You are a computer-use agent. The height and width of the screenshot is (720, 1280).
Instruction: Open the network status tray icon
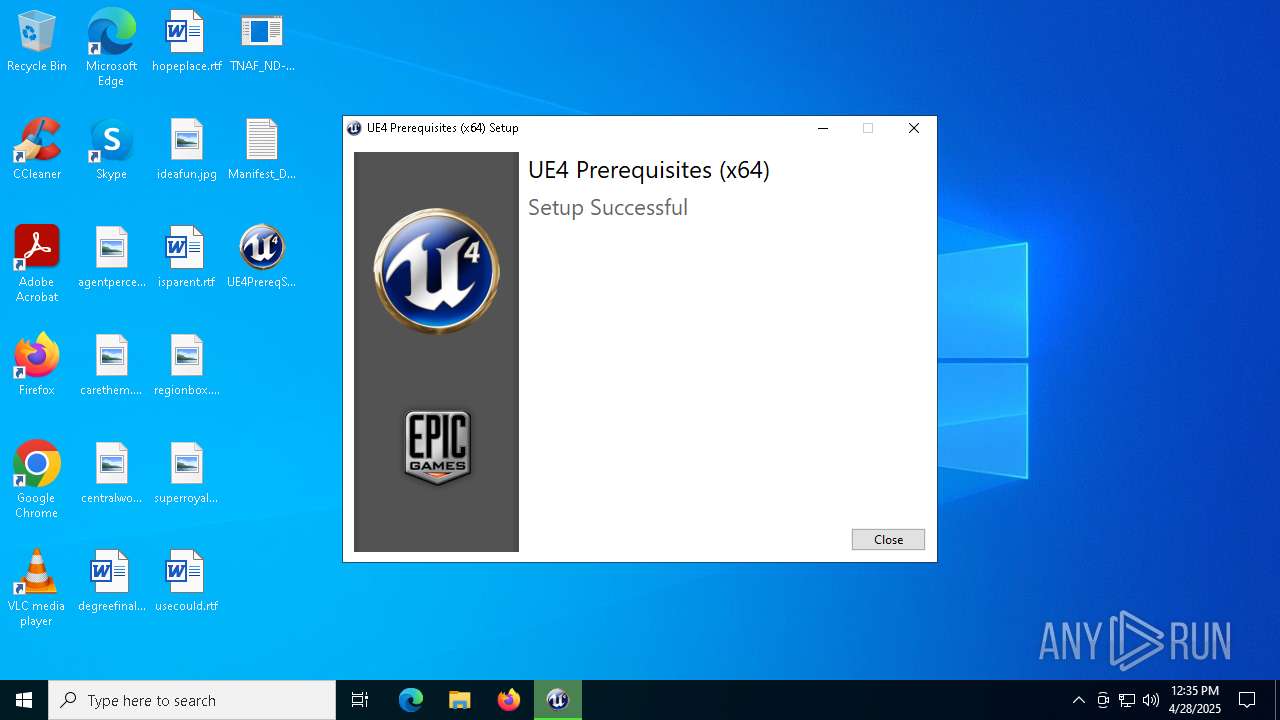(1127, 700)
